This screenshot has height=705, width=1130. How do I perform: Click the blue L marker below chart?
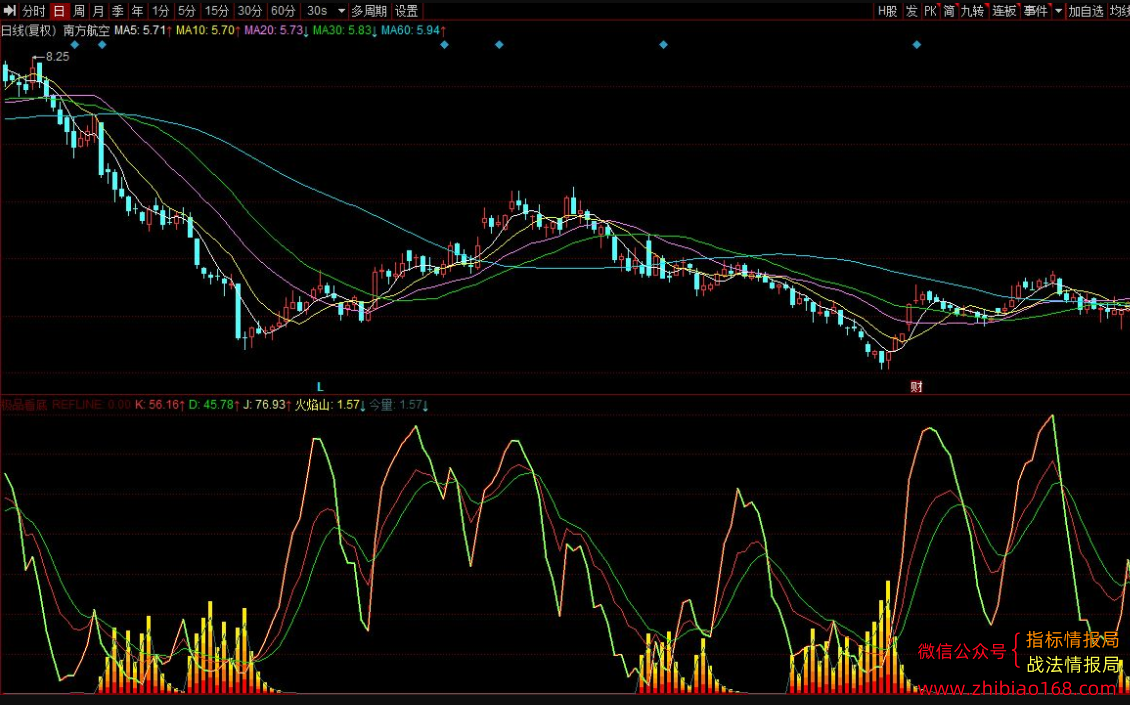tap(320, 387)
